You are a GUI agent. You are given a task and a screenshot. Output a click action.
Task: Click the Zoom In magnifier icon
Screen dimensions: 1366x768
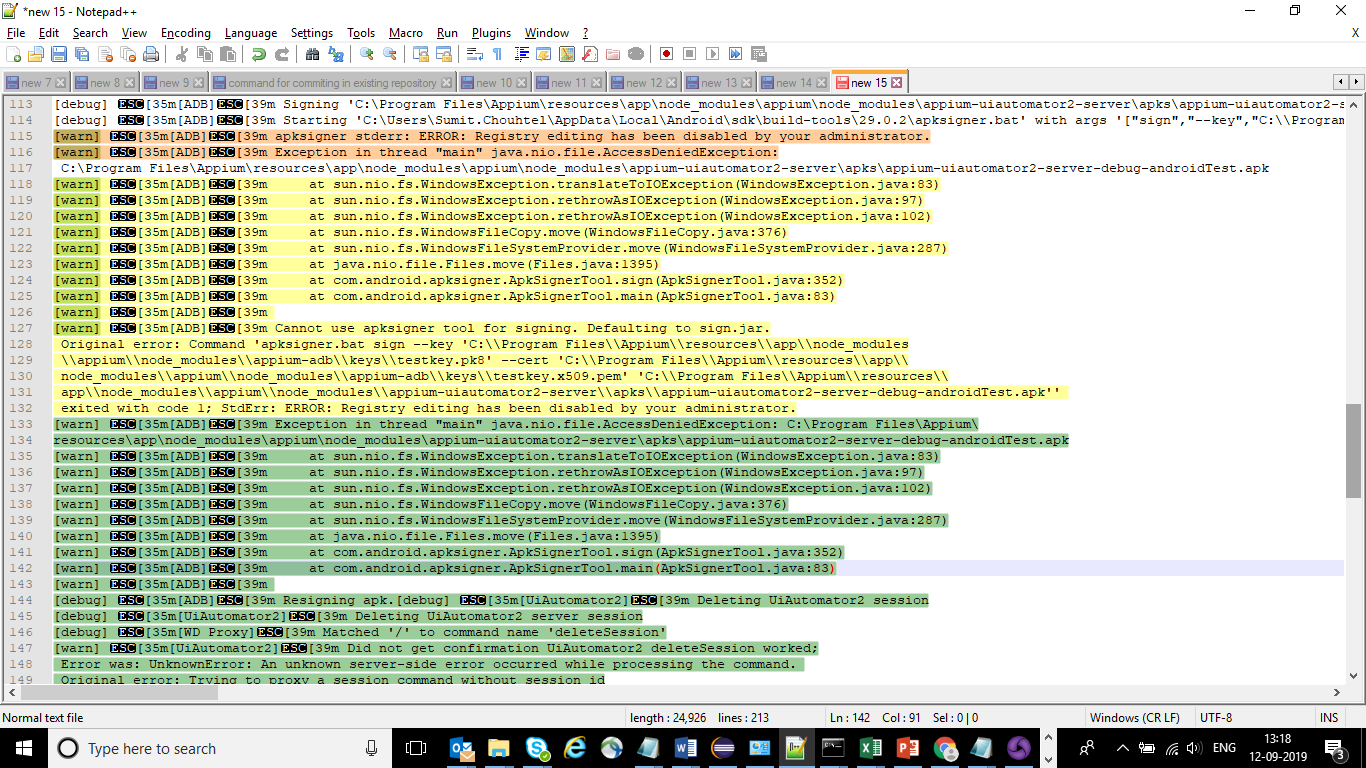[x=367, y=54]
